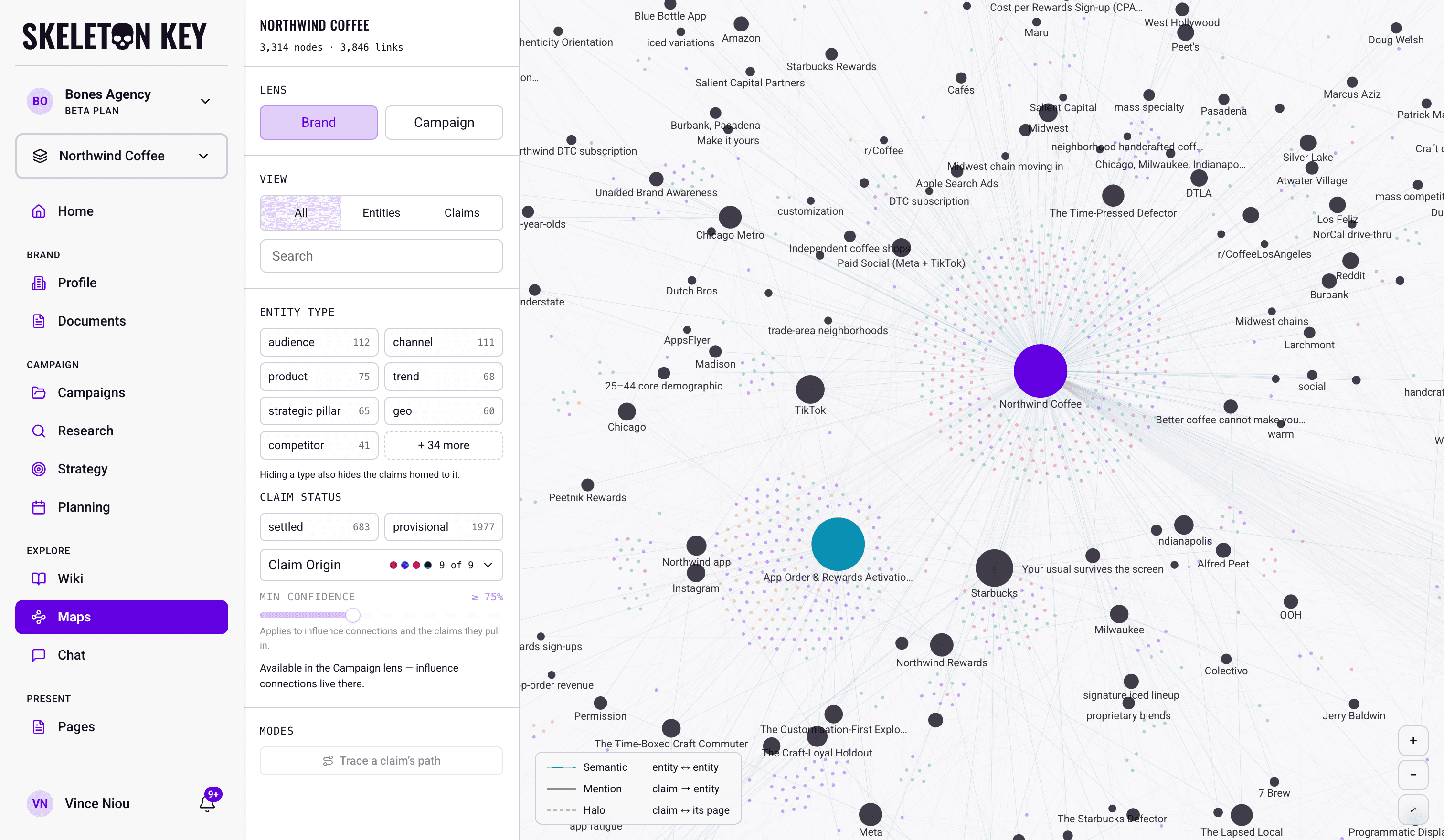The width and height of the screenshot is (1444, 840).
Task: Select the Chicago Metro node
Action: pyautogui.click(x=730, y=217)
